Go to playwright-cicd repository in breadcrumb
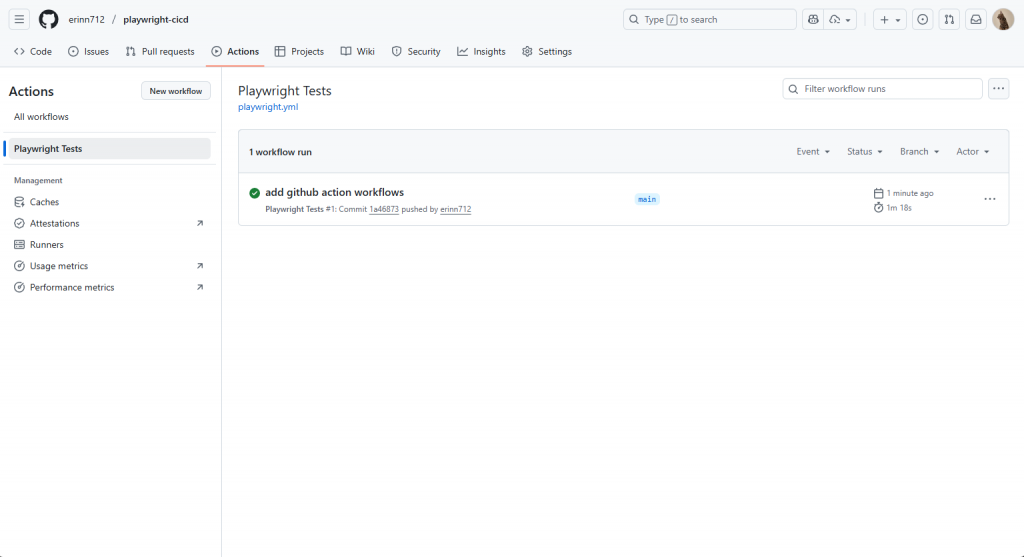Screen dimensions: 1024x557 155,20
